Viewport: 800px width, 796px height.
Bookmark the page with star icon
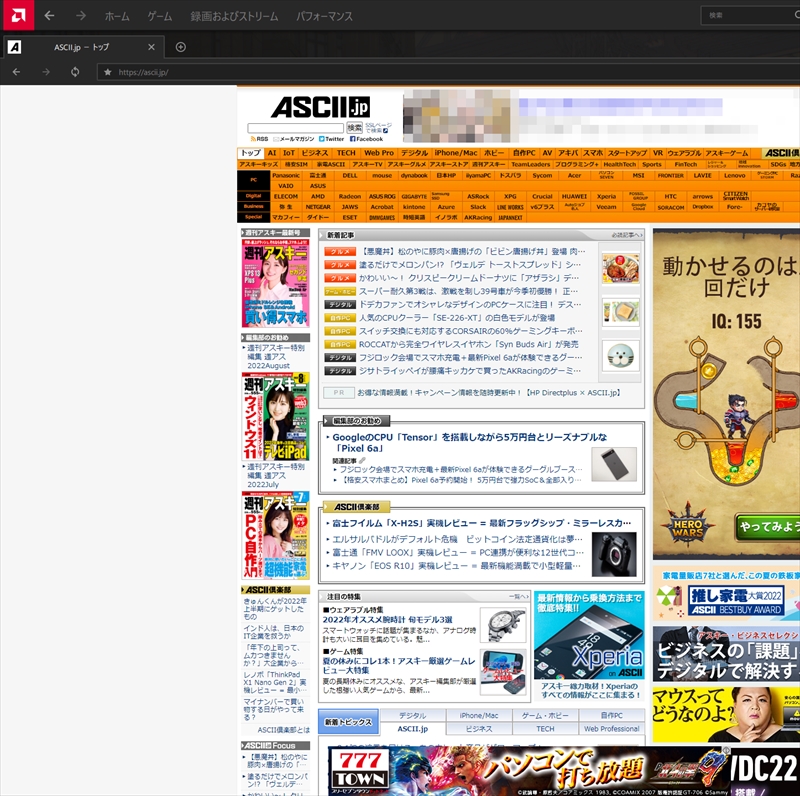coord(108,72)
